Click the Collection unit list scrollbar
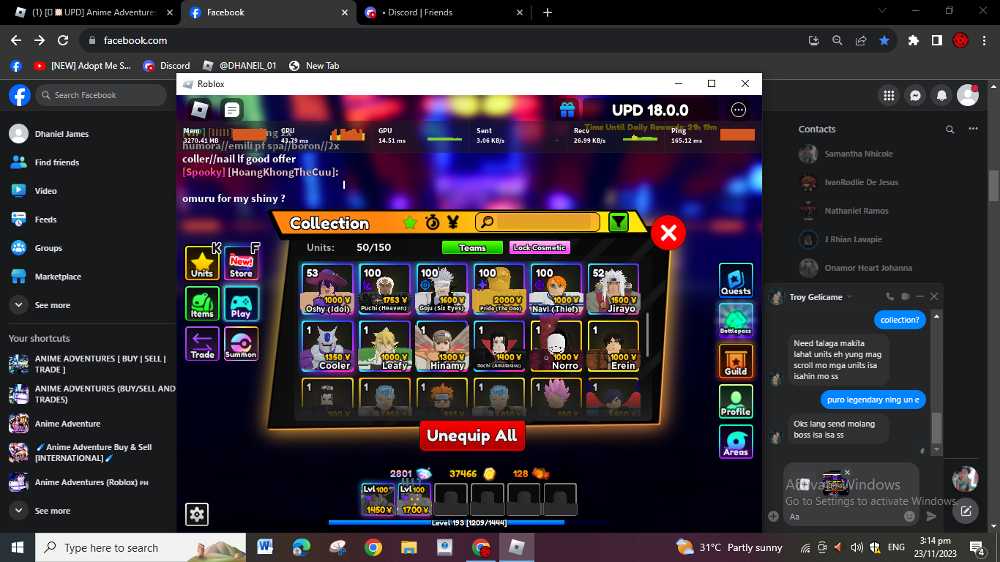This screenshot has height=562, width=1000. pyautogui.click(x=647, y=335)
